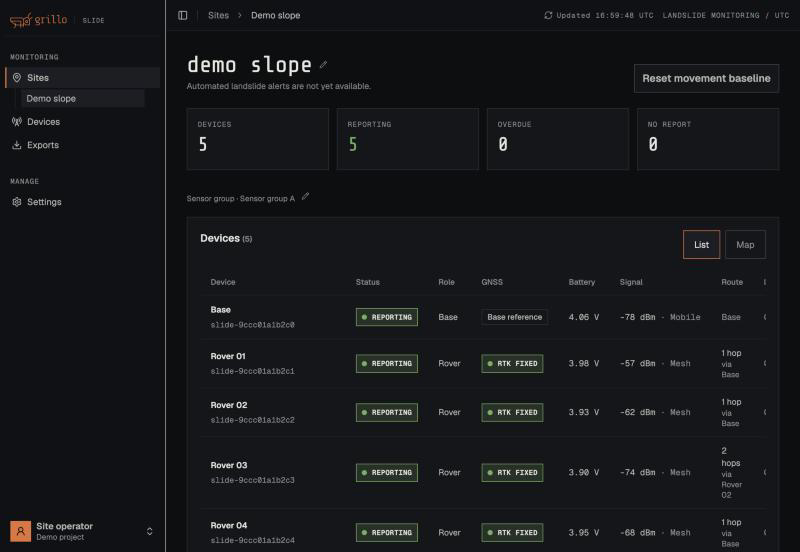Sort by Route column header
The image size is (800, 552).
(x=732, y=282)
